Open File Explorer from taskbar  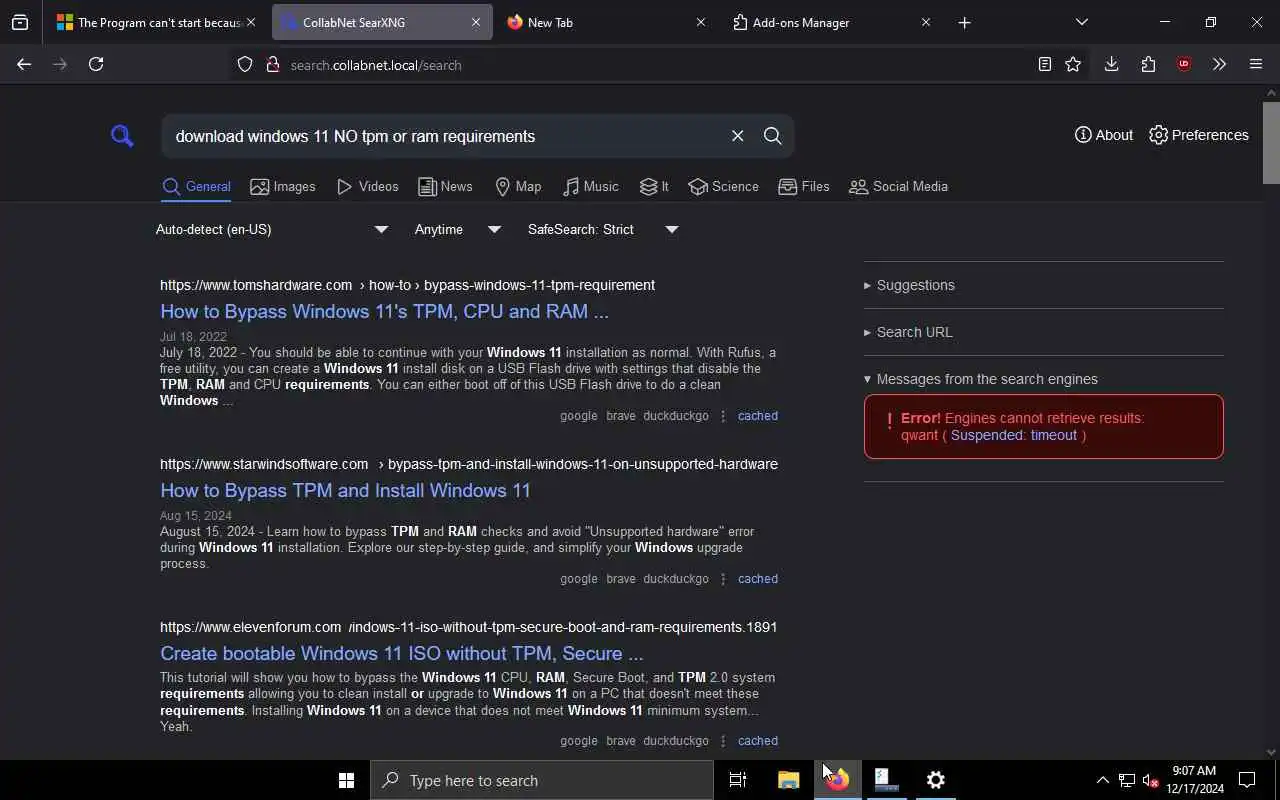[788, 780]
